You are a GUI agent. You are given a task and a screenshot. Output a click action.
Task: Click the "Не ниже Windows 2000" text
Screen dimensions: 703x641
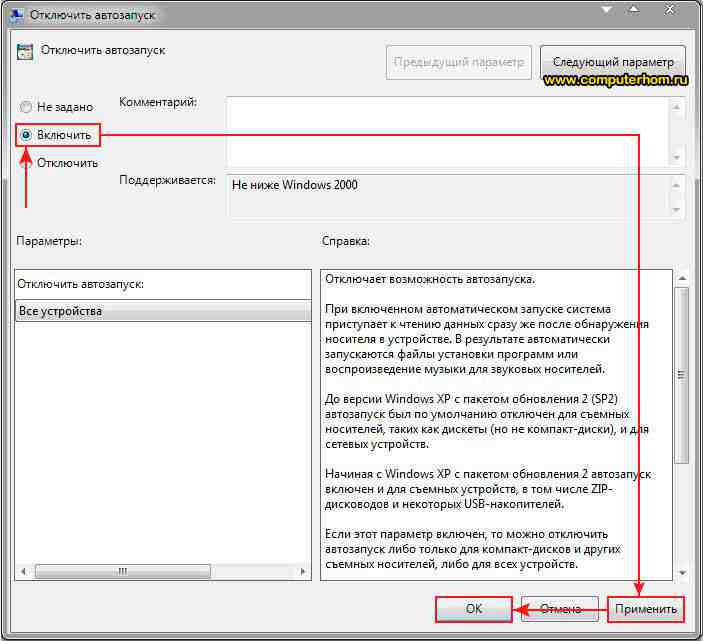pos(295,185)
